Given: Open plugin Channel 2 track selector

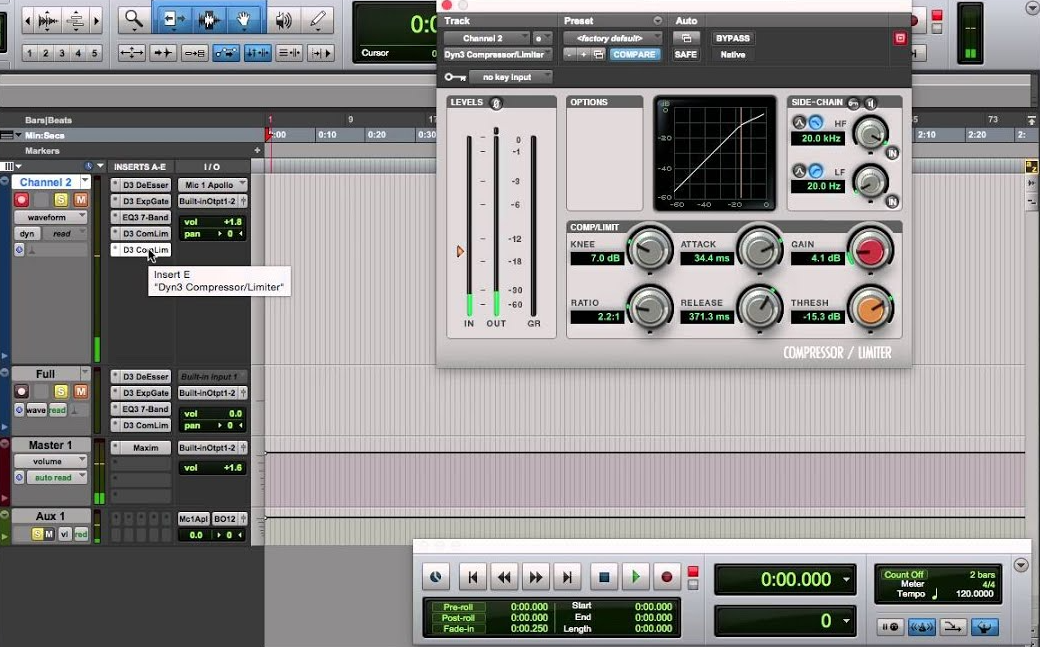Looking at the screenshot, I should coord(487,38).
